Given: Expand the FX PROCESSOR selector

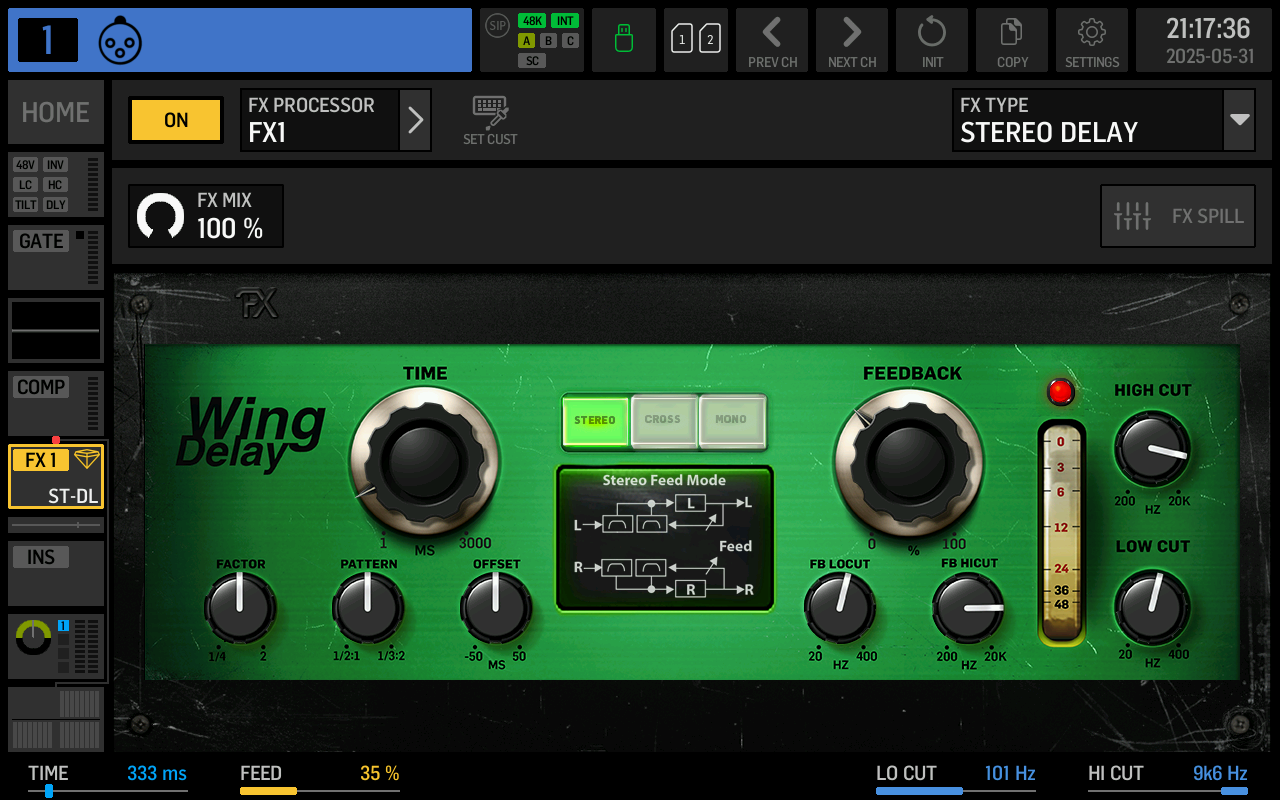Looking at the screenshot, I should 415,120.
